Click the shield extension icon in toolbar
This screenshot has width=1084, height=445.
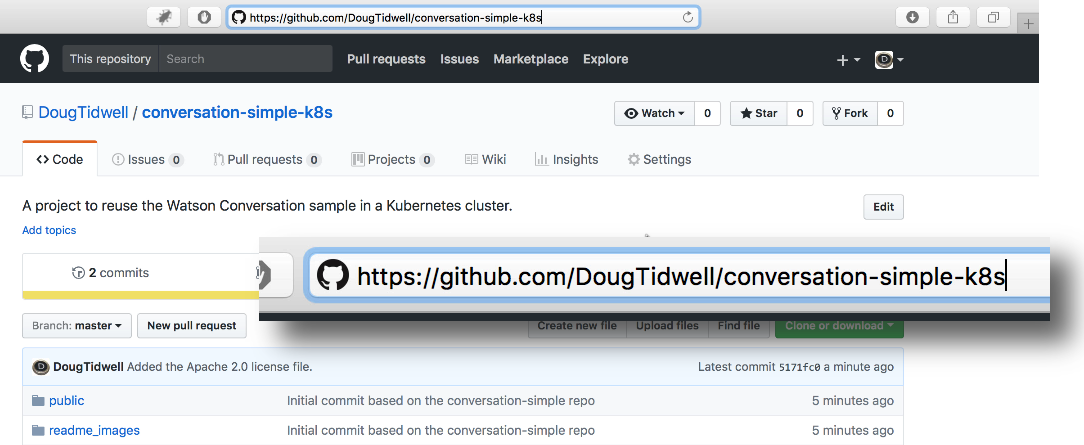(204, 17)
